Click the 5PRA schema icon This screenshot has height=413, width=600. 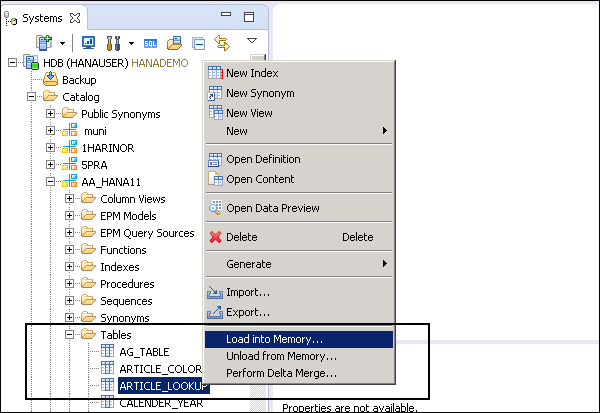[x=70, y=165]
